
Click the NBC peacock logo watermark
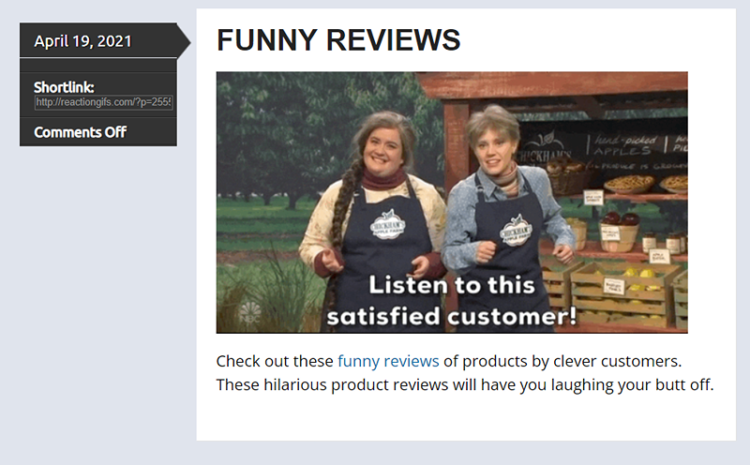pyautogui.click(x=250, y=311)
